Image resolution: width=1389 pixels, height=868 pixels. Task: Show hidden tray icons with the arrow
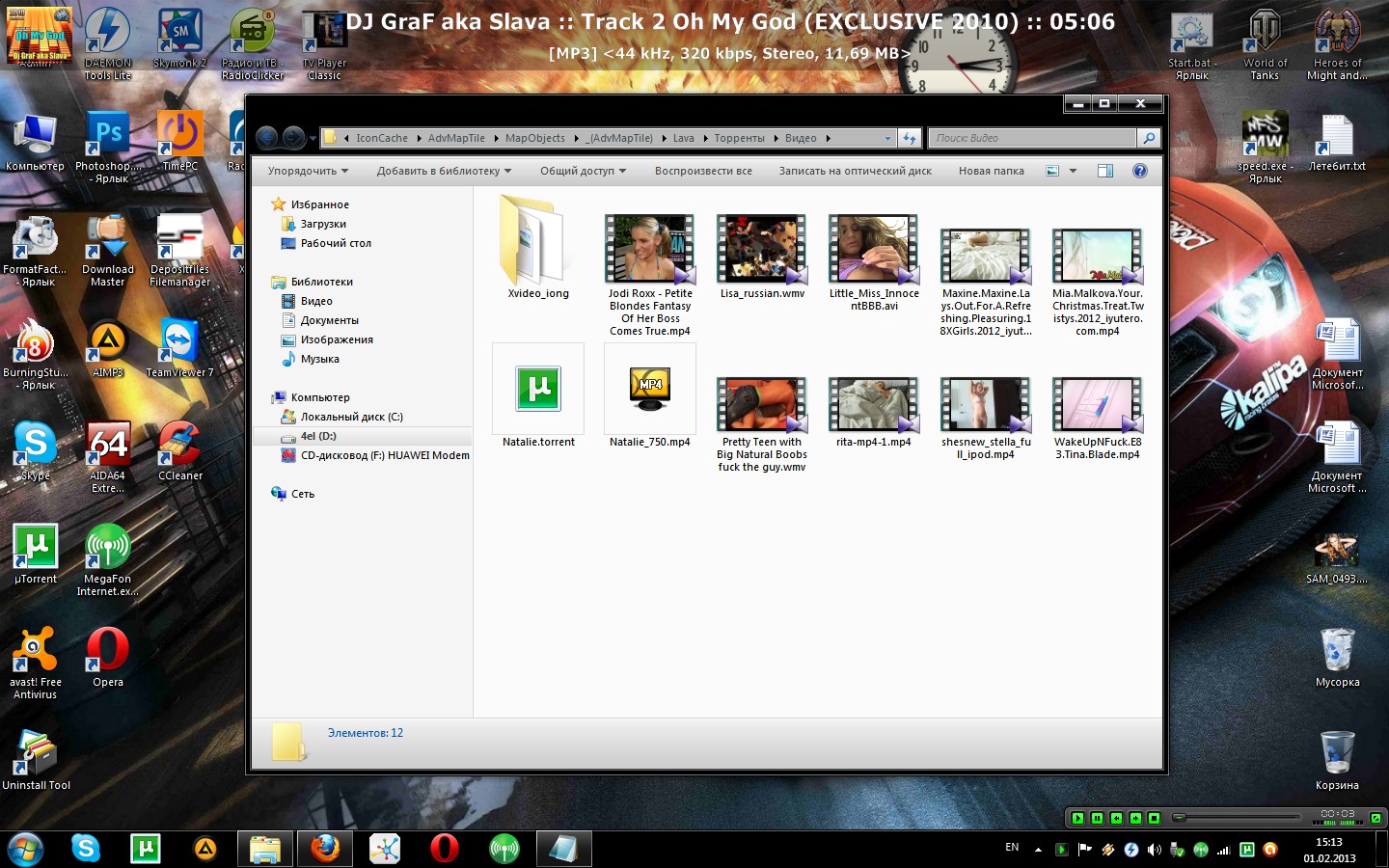[1038, 850]
